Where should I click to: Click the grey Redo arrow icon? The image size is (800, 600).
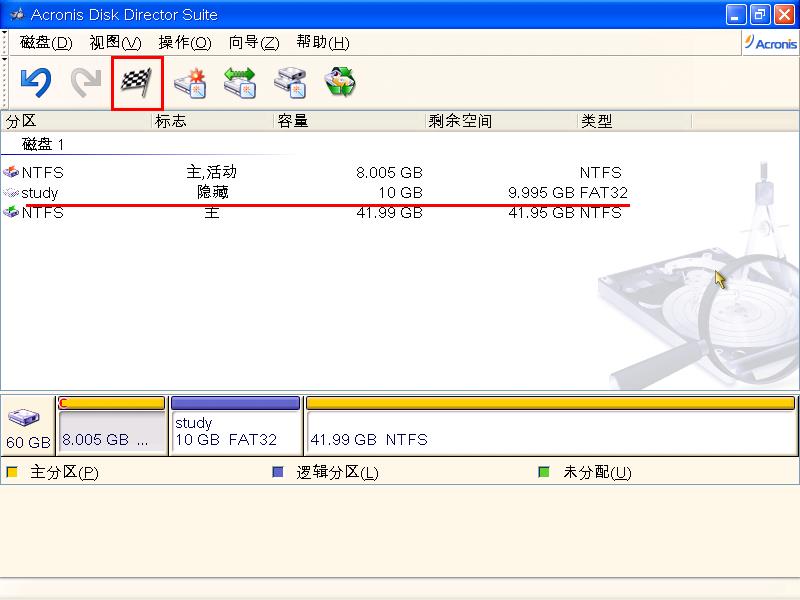pos(86,82)
